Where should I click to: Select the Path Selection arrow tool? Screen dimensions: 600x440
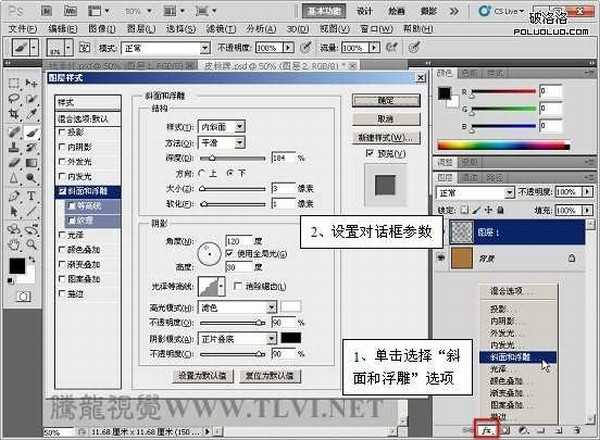14,212
